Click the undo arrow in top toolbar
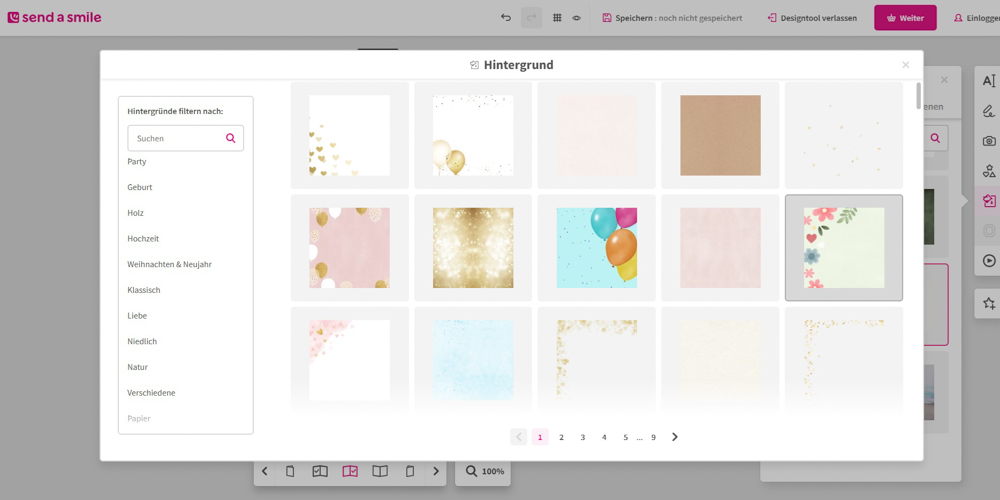Screen dimensions: 1000x500 coord(506,18)
